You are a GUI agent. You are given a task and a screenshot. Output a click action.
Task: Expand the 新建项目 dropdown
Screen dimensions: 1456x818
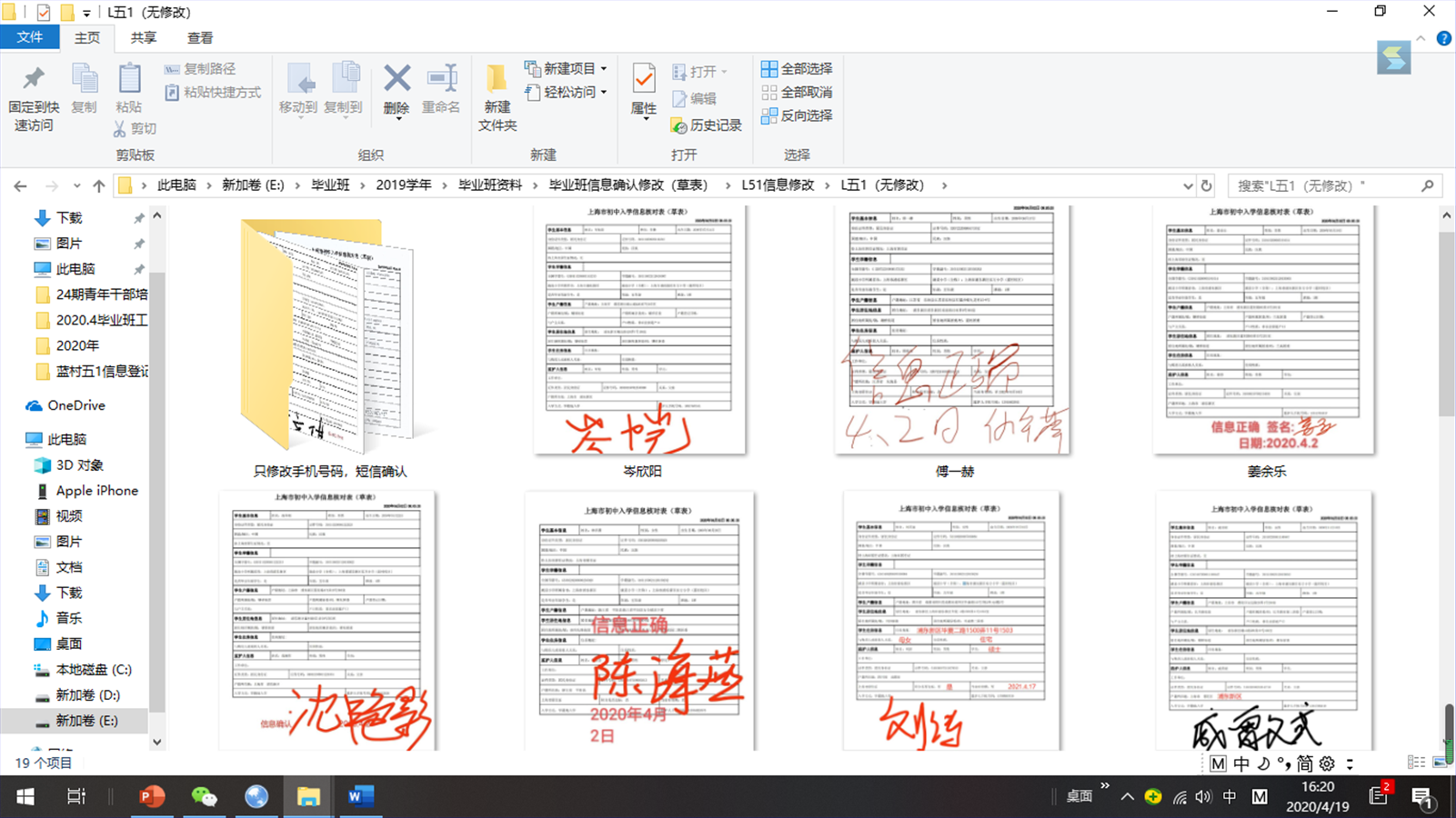604,69
